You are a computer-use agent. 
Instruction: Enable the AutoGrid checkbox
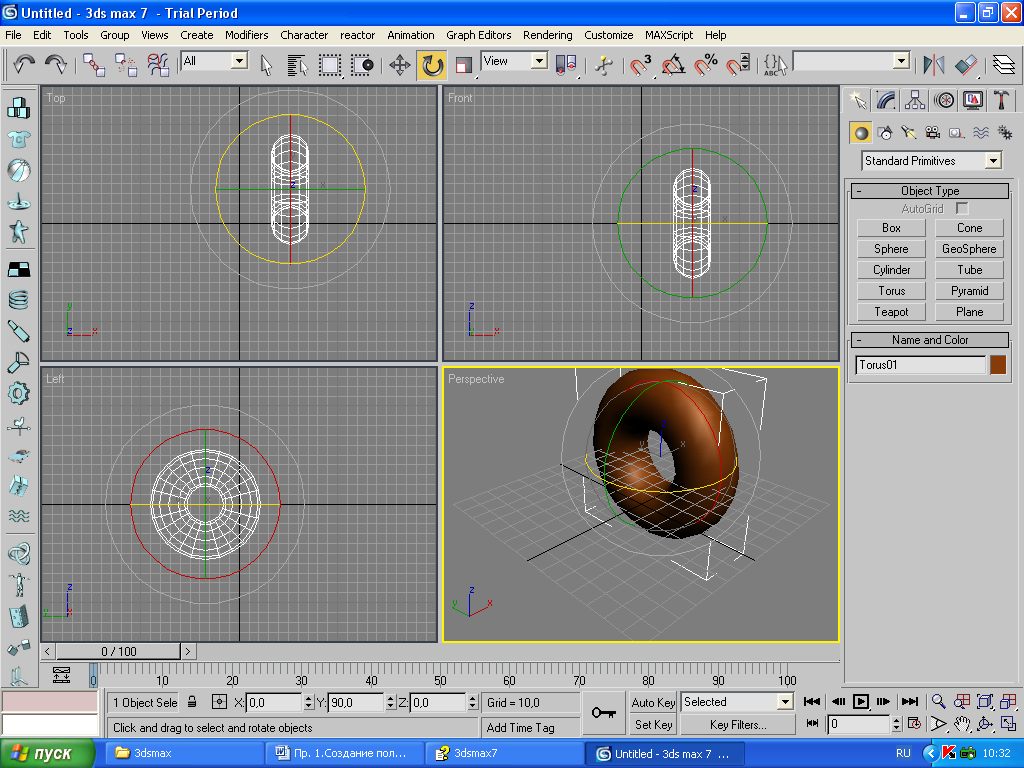[x=961, y=208]
